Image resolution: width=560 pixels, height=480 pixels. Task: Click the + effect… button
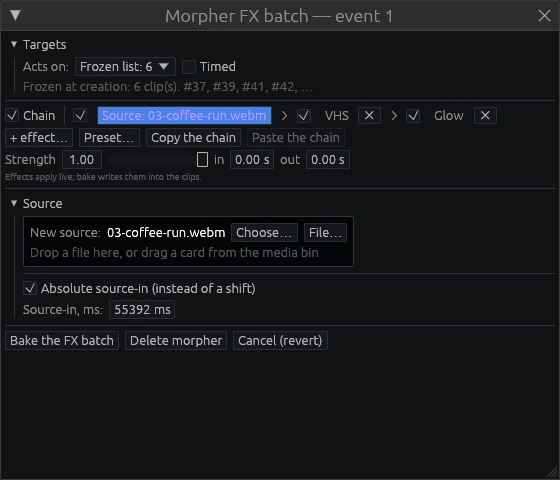click(x=39, y=138)
